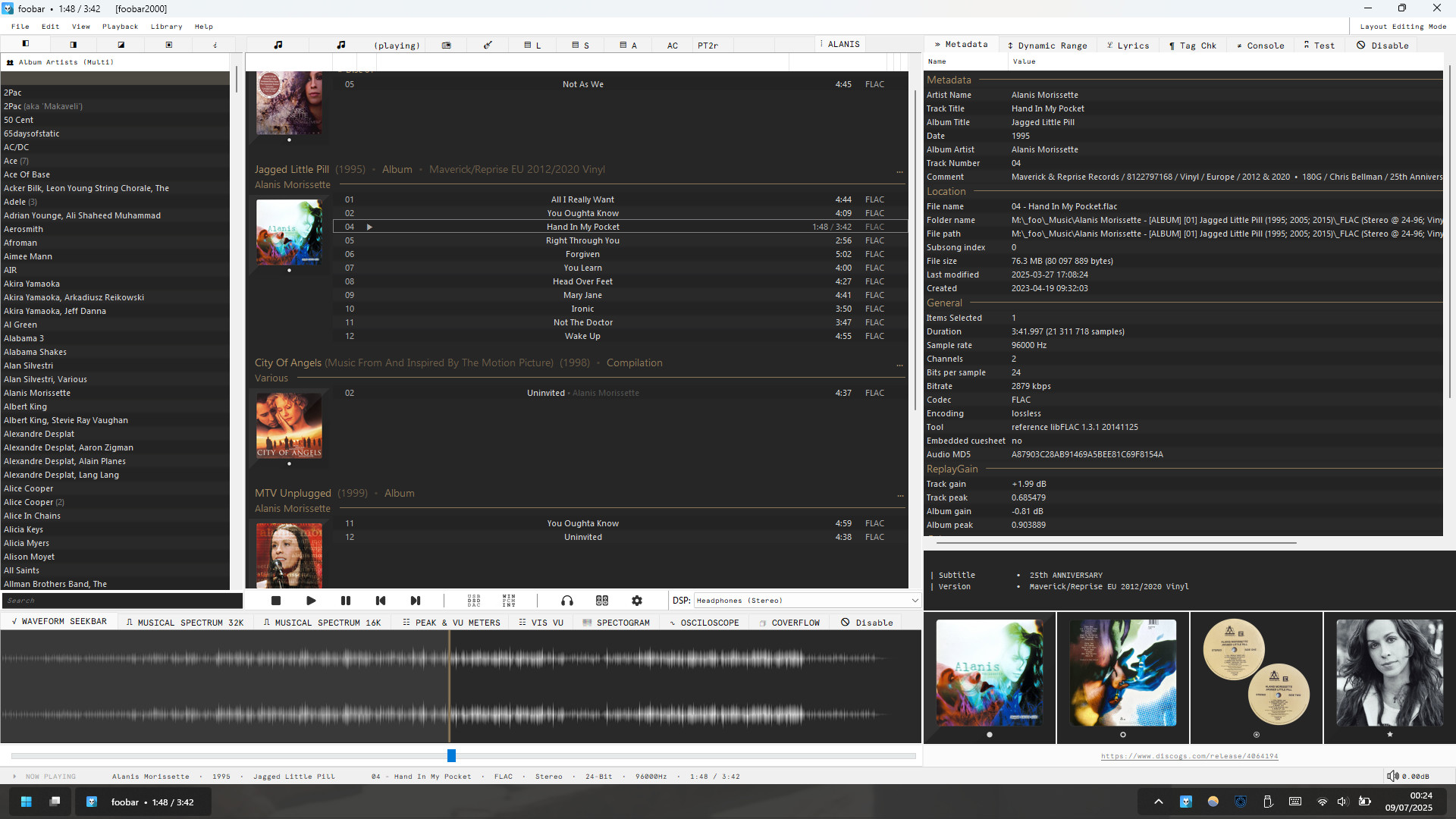Open the File menu
Screen dimensions: 1456x819
[20, 27]
